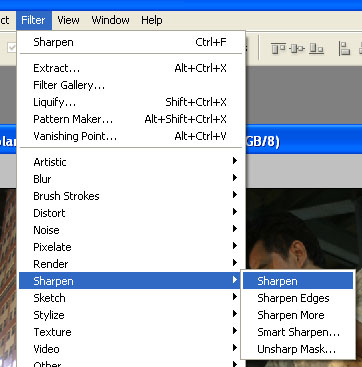The image size is (362, 367).
Task: Choose Extract... from the Filter menu
Action: click(131, 68)
